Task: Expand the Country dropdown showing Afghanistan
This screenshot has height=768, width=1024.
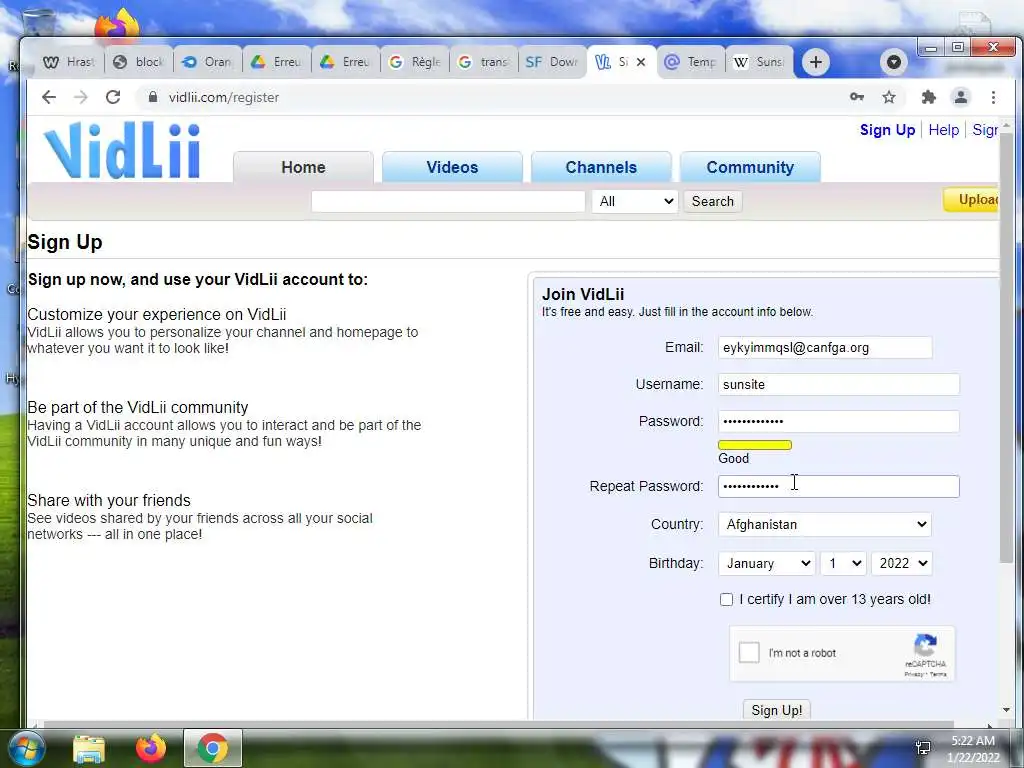Action: tap(825, 524)
